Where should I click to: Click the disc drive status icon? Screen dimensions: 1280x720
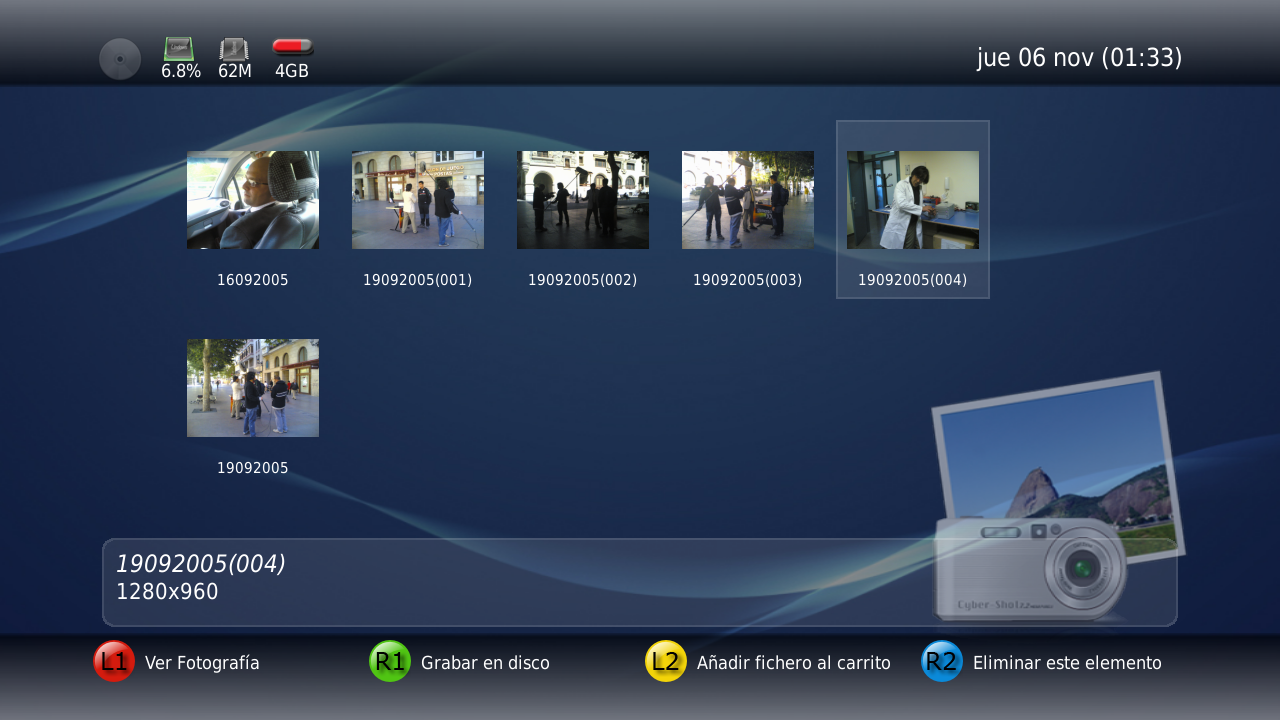coord(120,59)
